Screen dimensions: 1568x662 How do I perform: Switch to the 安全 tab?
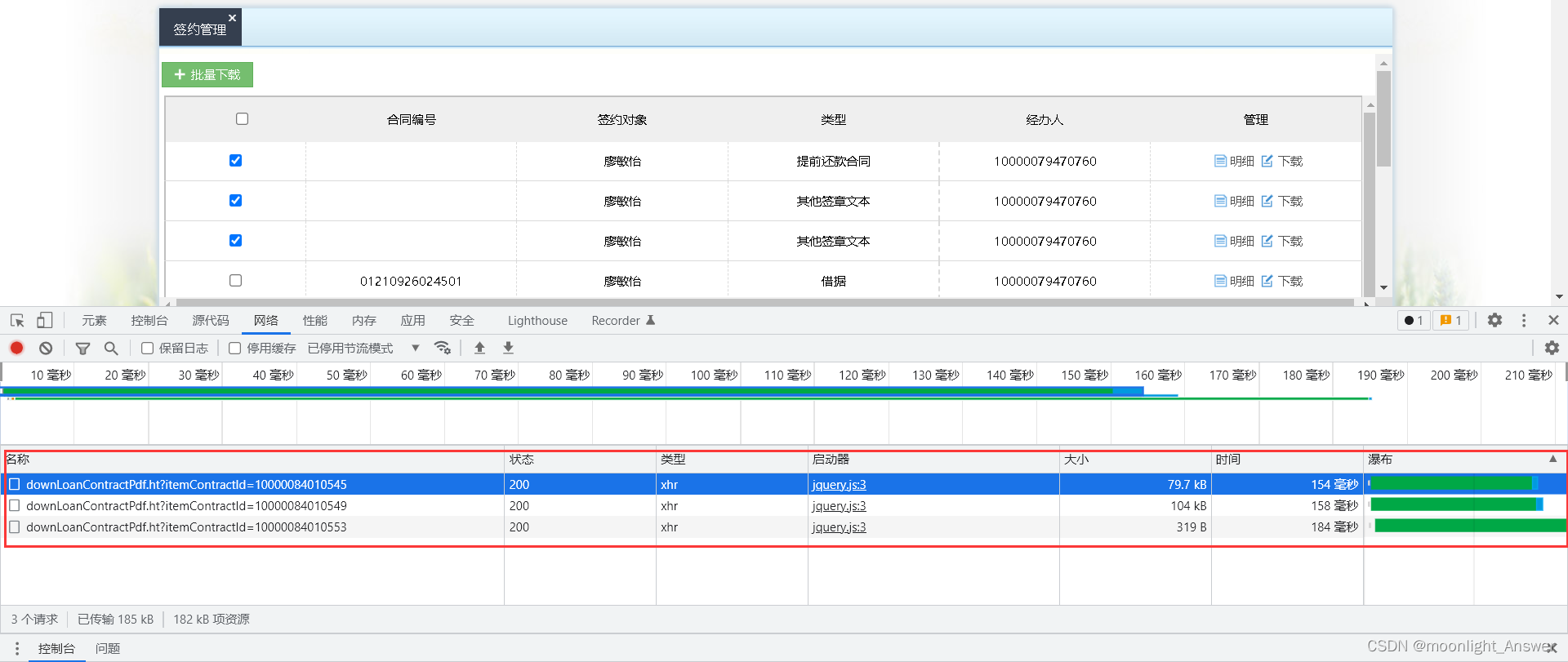click(x=462, y=320)
